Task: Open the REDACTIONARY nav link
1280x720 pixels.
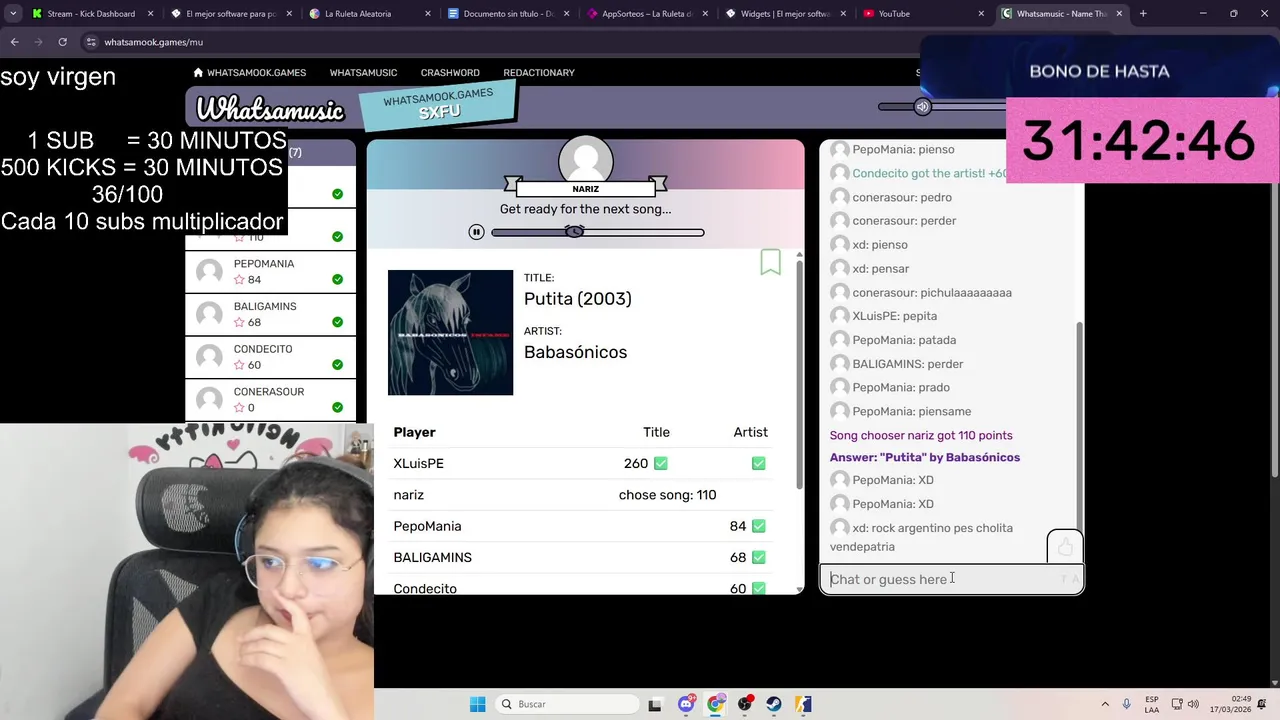Action: click(x=539, y=73)
